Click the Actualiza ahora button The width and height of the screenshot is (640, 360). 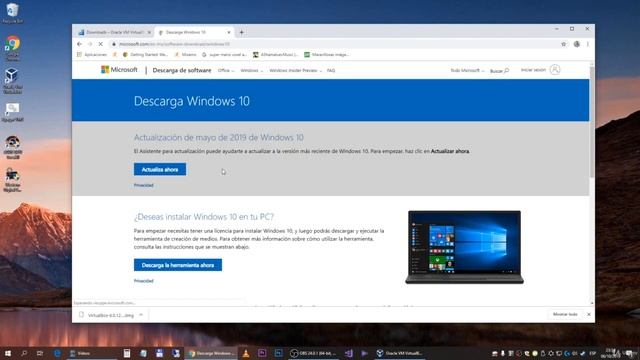coord(160,169)
